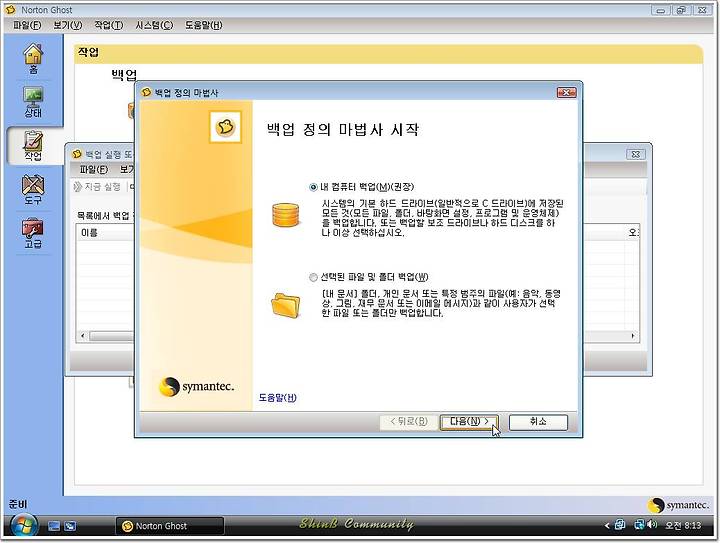
Task: Open the 보기(V) menu in Norton Ghost
Action: pos(68,25)
